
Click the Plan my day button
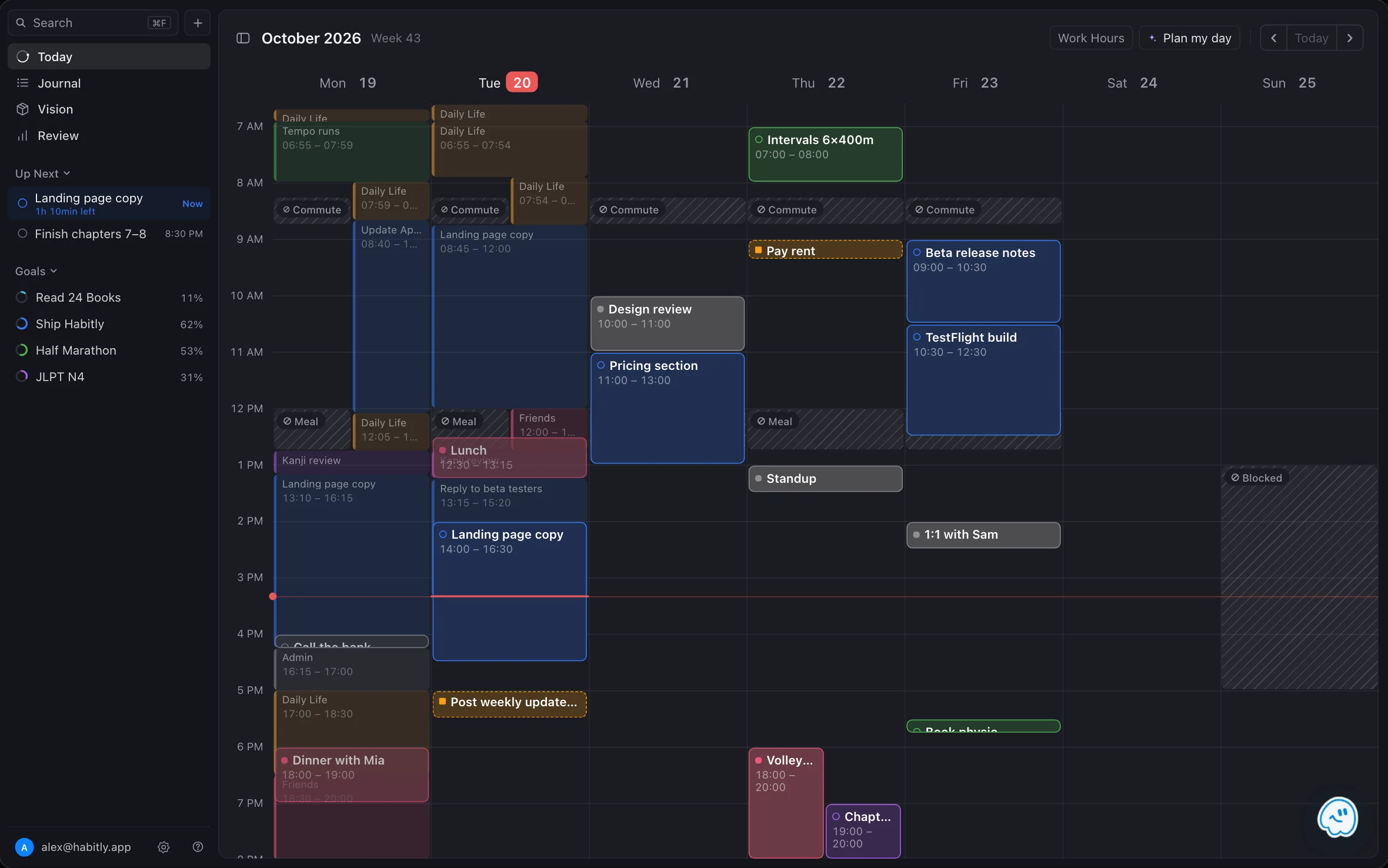tap(1189, 38)
